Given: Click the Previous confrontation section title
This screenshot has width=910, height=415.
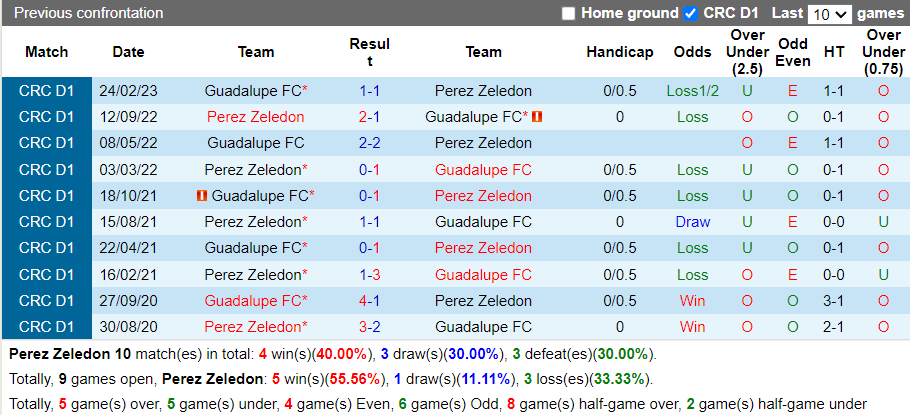Looking at the screenshot, I should click(89, 13).
